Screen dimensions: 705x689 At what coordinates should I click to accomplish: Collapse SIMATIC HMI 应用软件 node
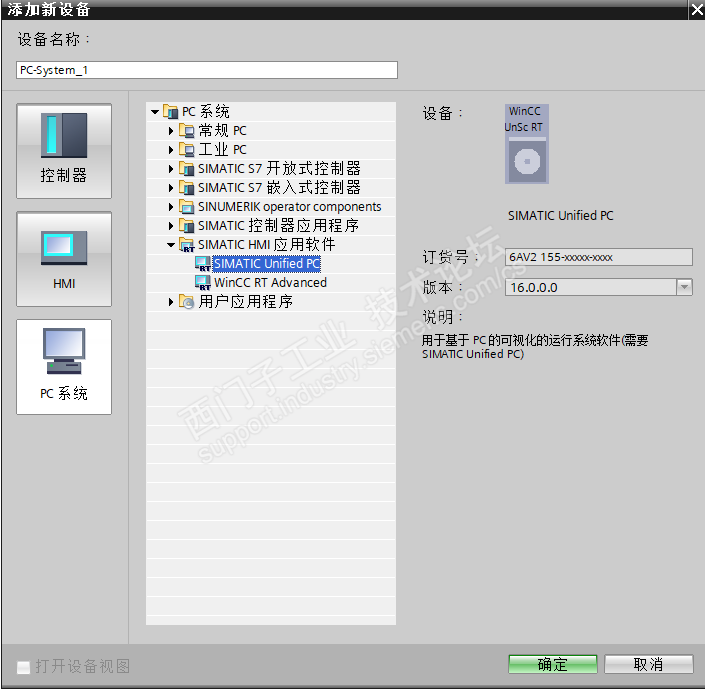coord(171,245)
